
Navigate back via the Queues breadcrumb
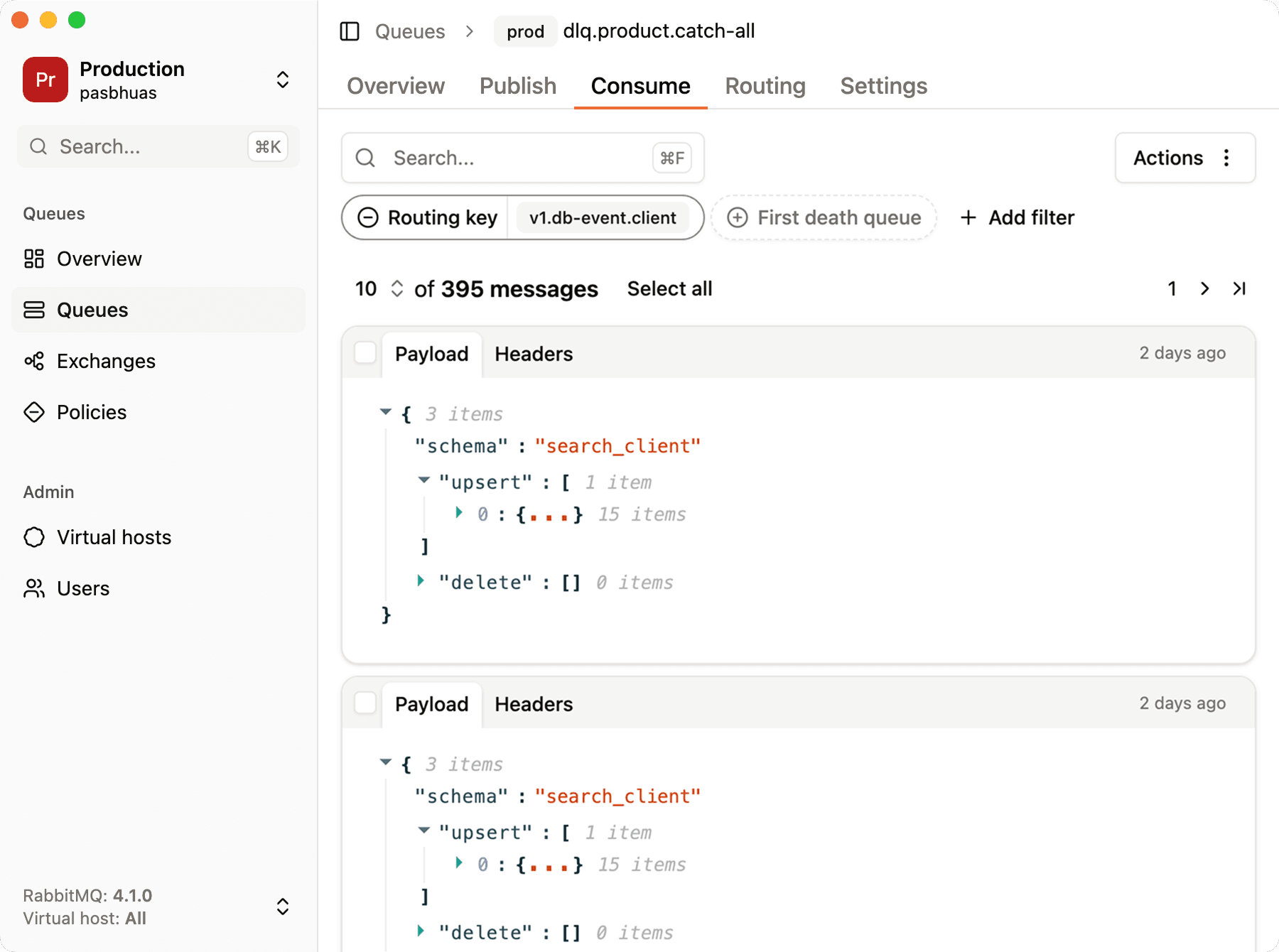point(409,31)
